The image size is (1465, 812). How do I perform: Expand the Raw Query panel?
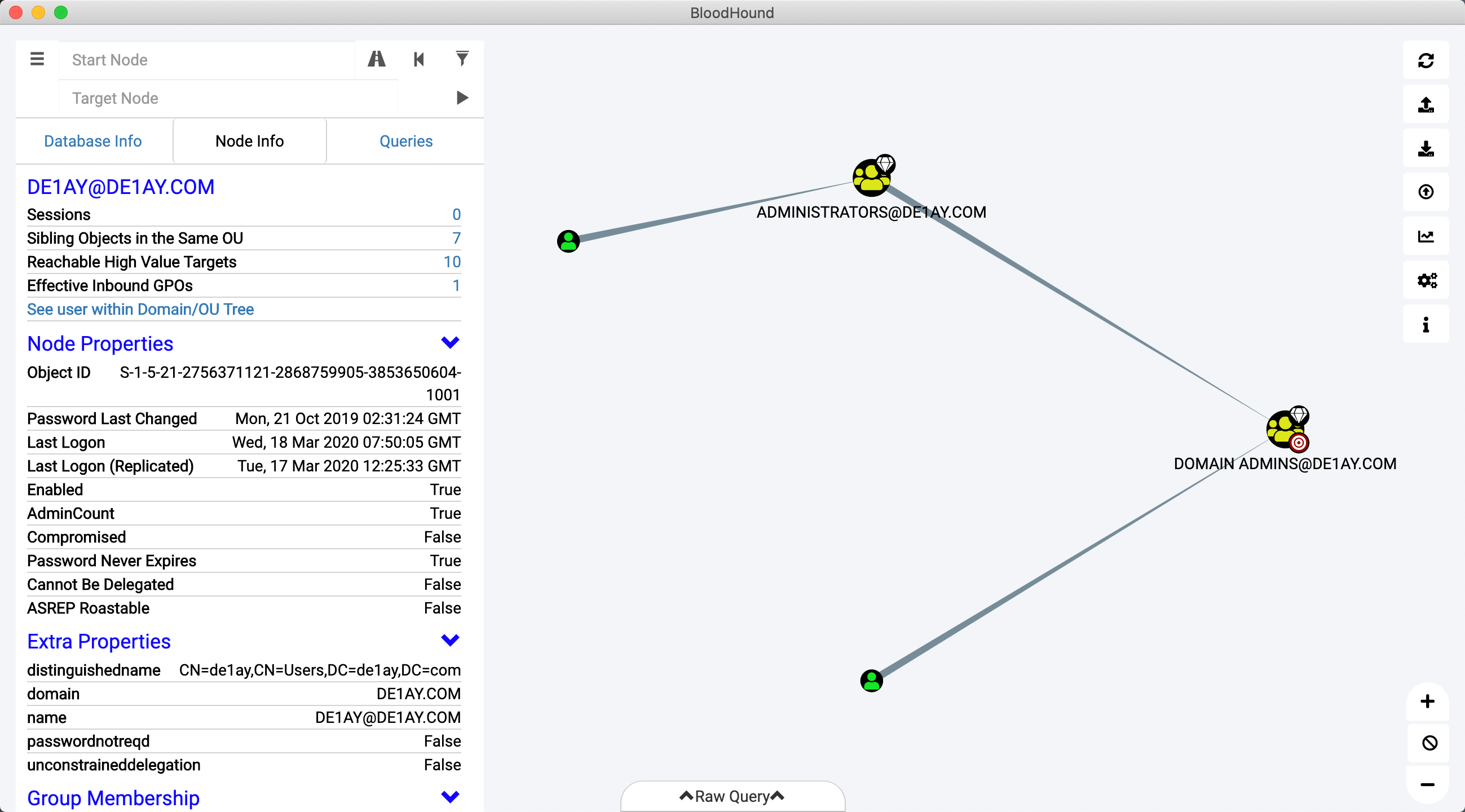pos(732,796)
